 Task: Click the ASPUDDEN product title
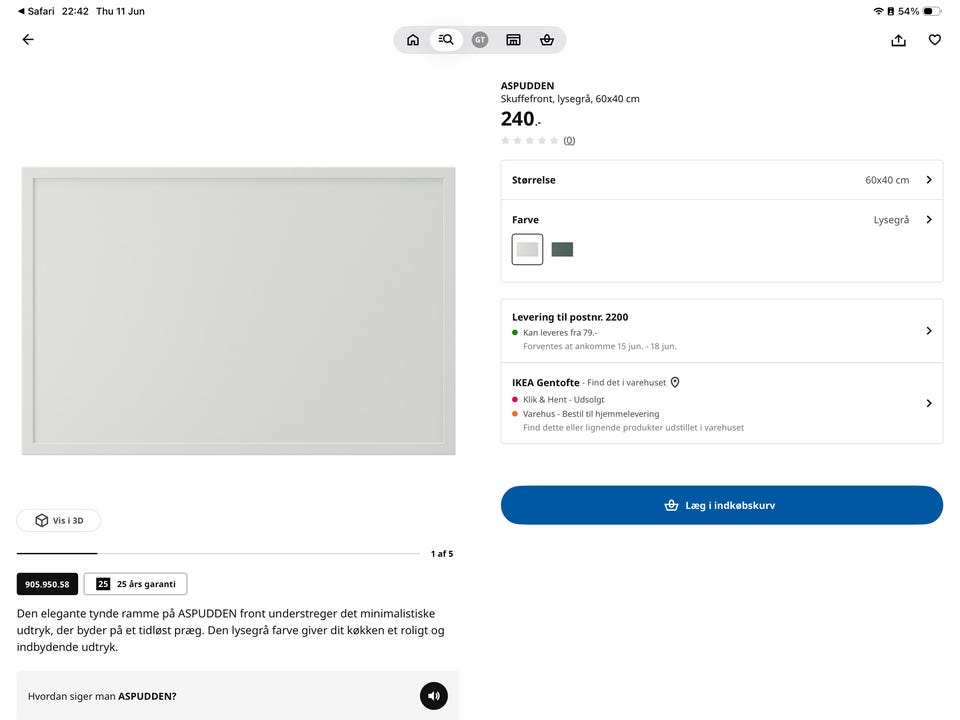pyautogui.click(x=527, y=86)
